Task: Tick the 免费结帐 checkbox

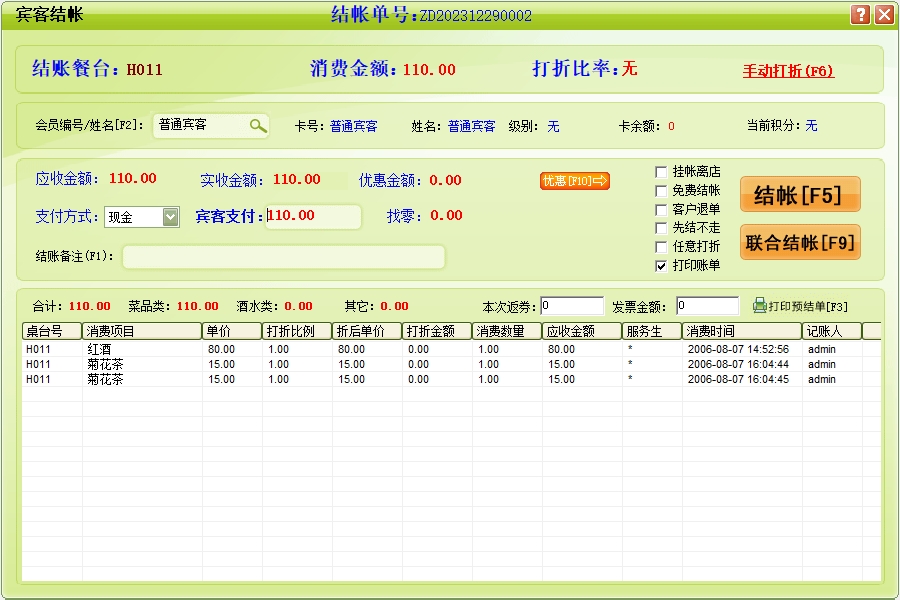Action: (x=661, y=191)
